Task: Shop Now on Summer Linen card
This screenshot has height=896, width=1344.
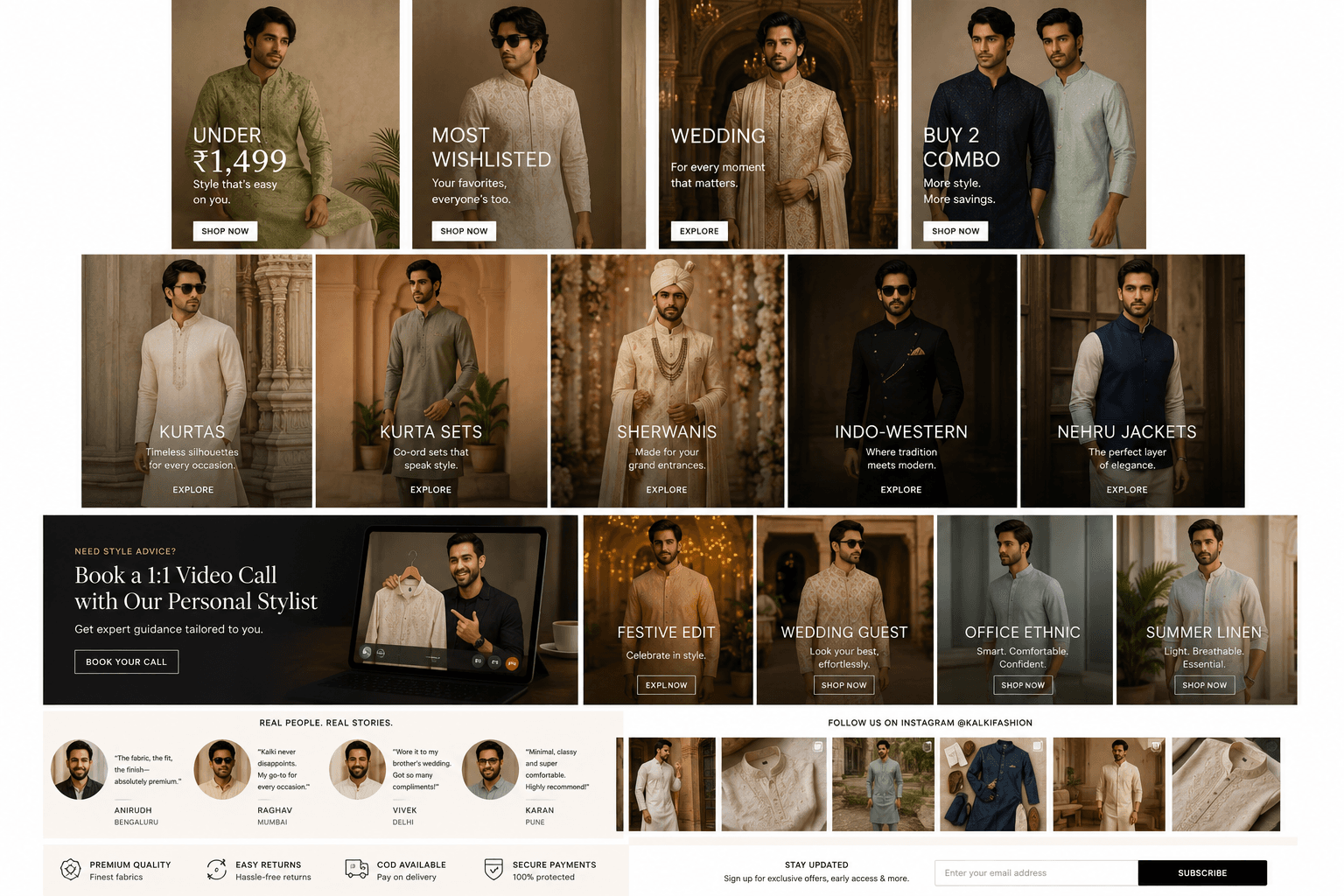Action: click(1205, 685)
